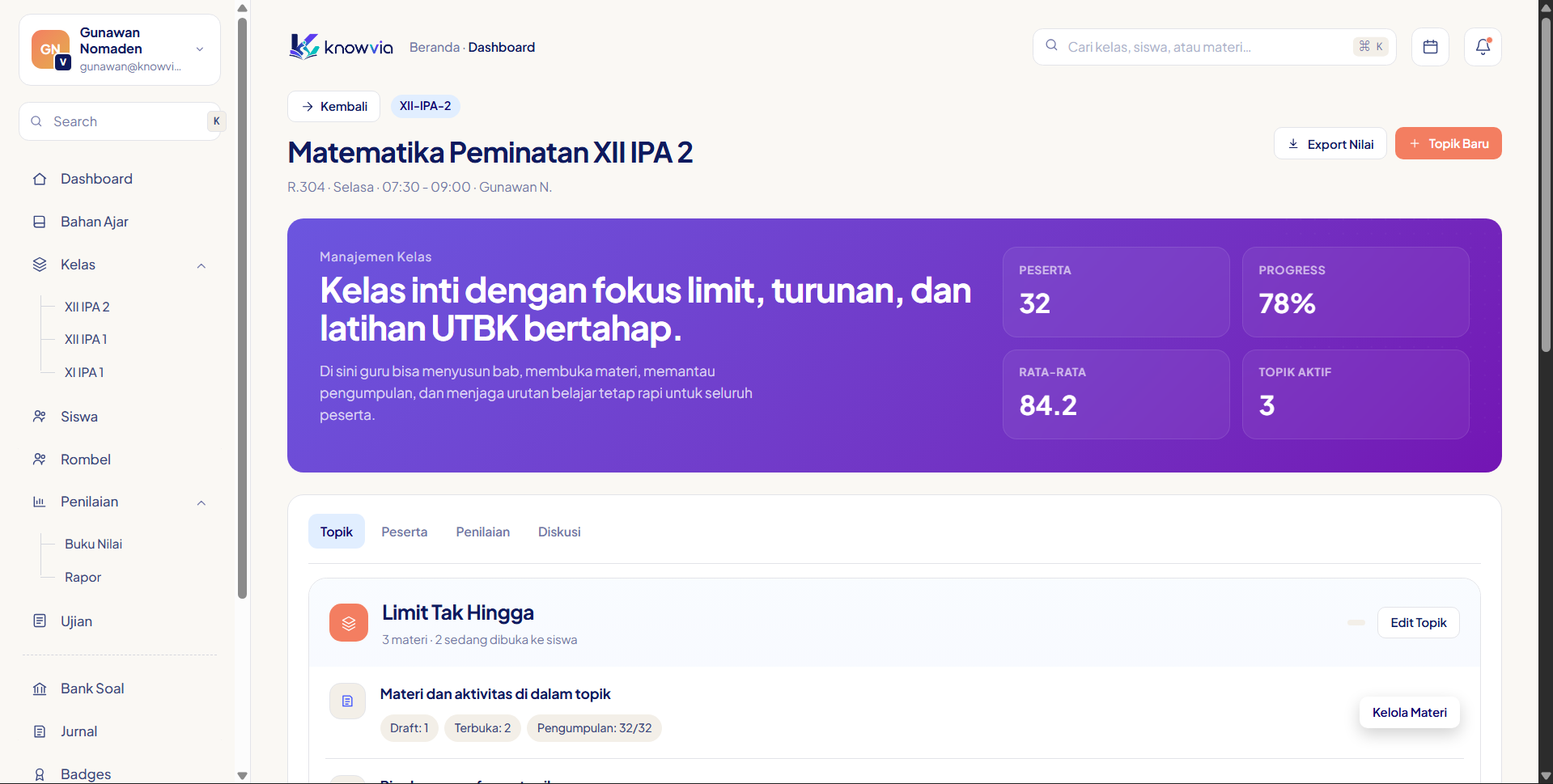Switch to the Peserta tab
The width and height of the screenshot is (1553, 784).
(x=405, y=532)
